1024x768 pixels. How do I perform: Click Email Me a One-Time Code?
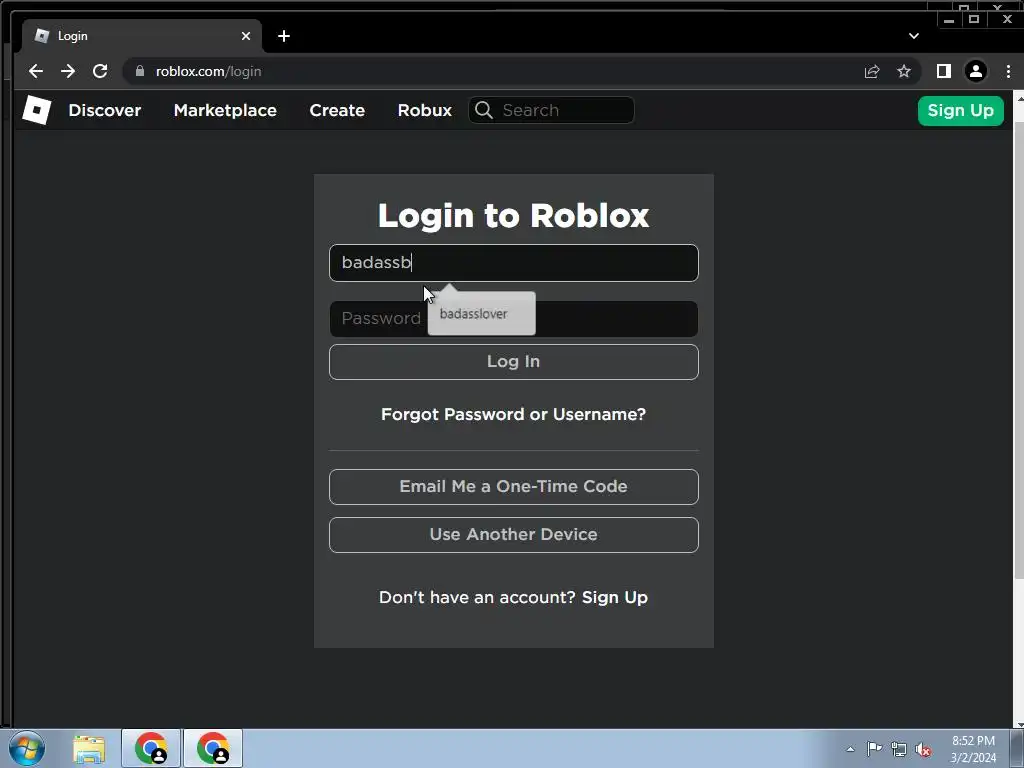click(514, 487)
